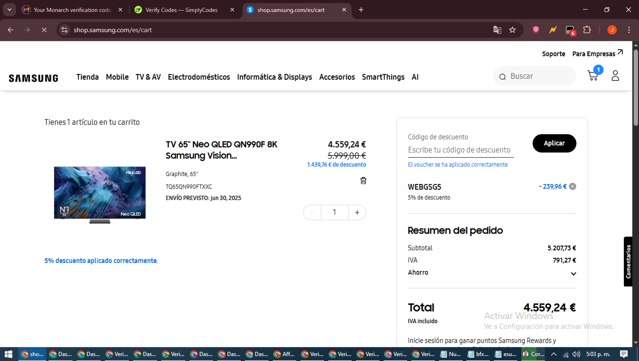Click the search magnifier icon

[x=502, y=77]
